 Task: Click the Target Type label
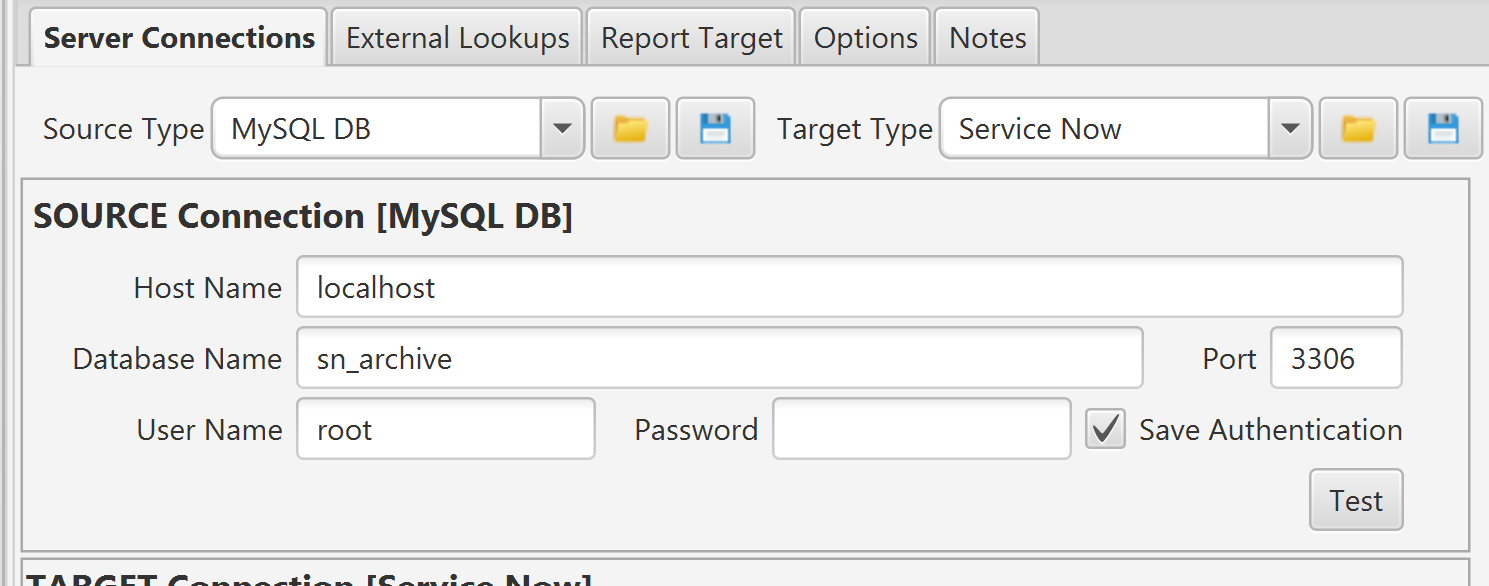pyautogui.click(x=855, y=129)
